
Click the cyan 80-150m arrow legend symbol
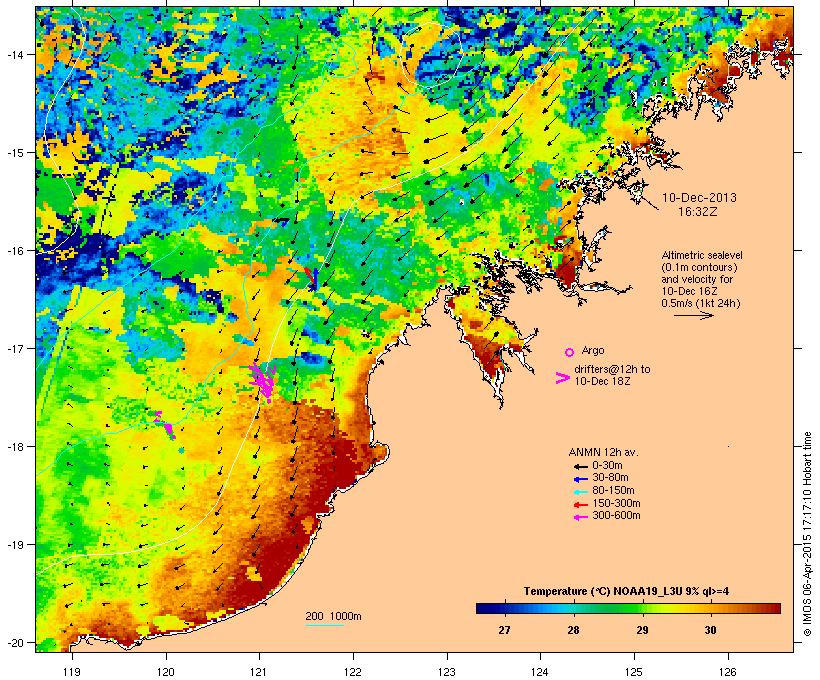(x=580, y=492)
